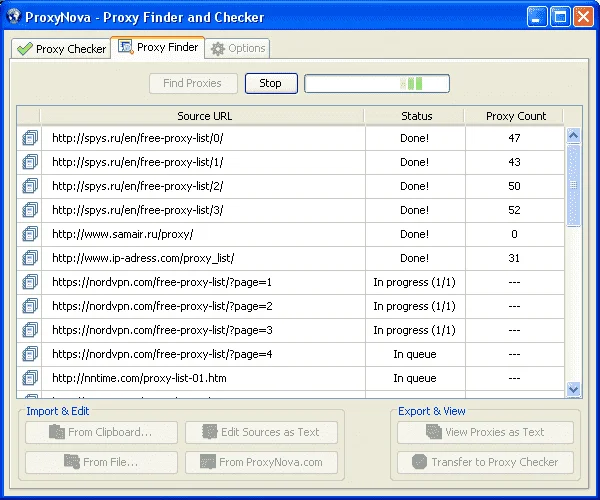600x500 pixels.
Task: Sort by Status column header
Action: point(415,116)
